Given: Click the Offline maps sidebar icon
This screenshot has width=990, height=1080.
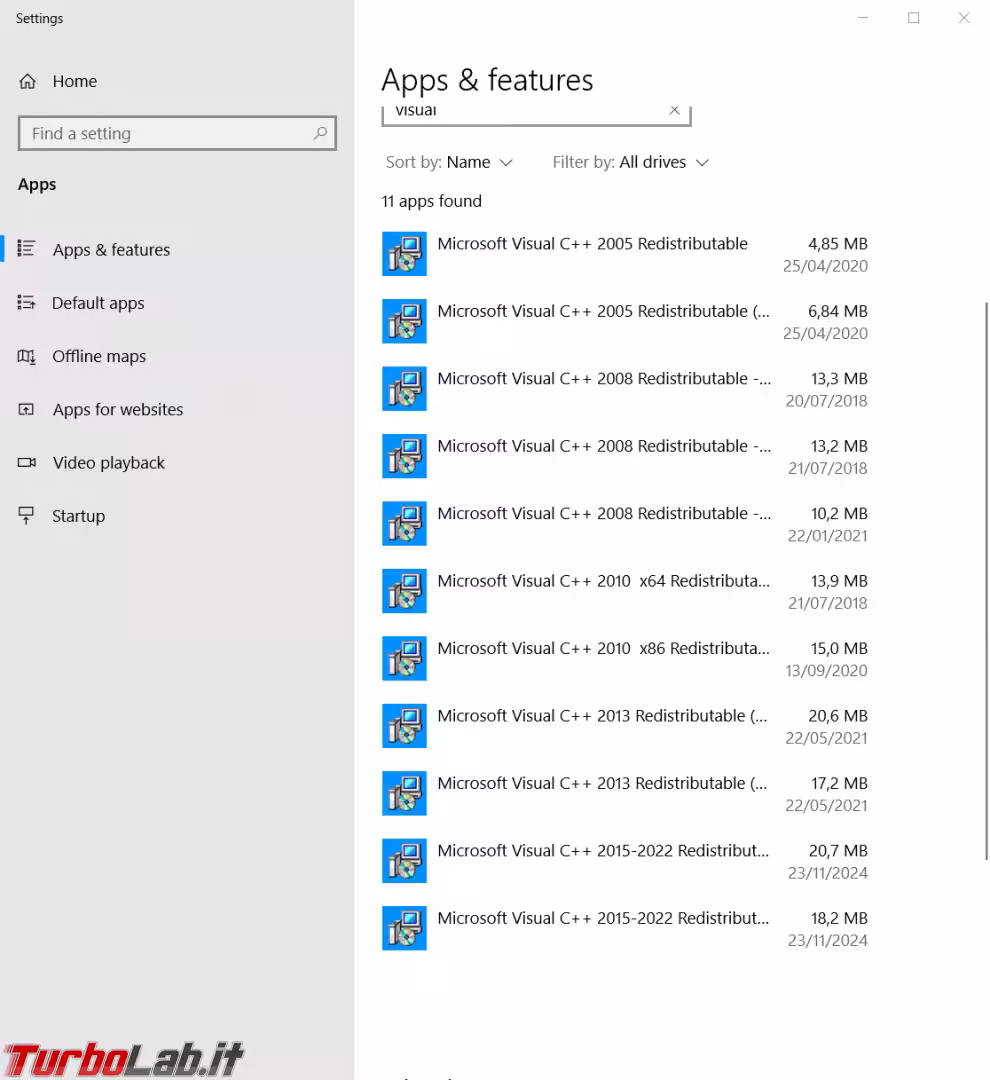Looking at the screenshot, I should point(27,356).
